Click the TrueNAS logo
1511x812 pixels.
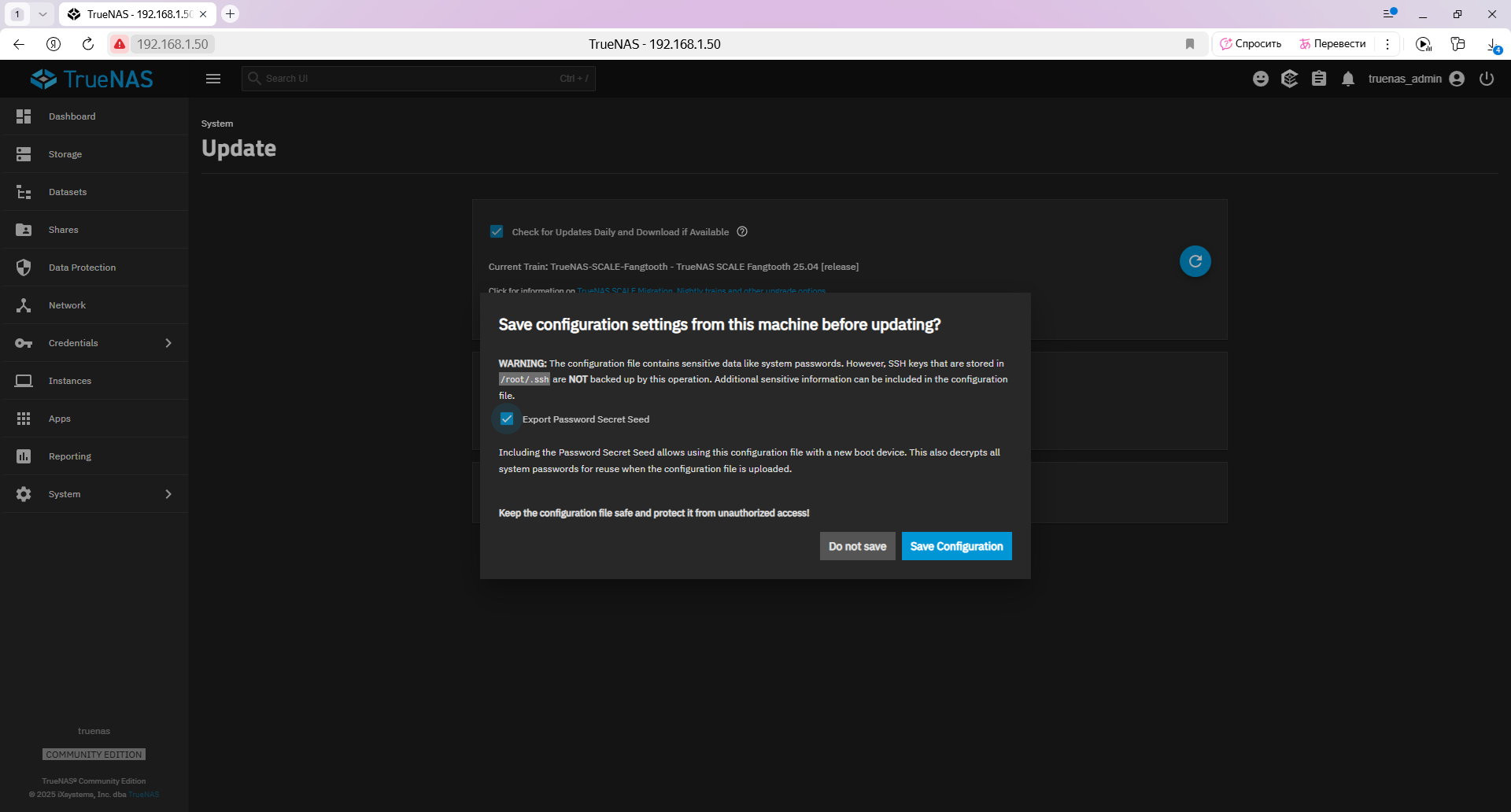[92, 79]
